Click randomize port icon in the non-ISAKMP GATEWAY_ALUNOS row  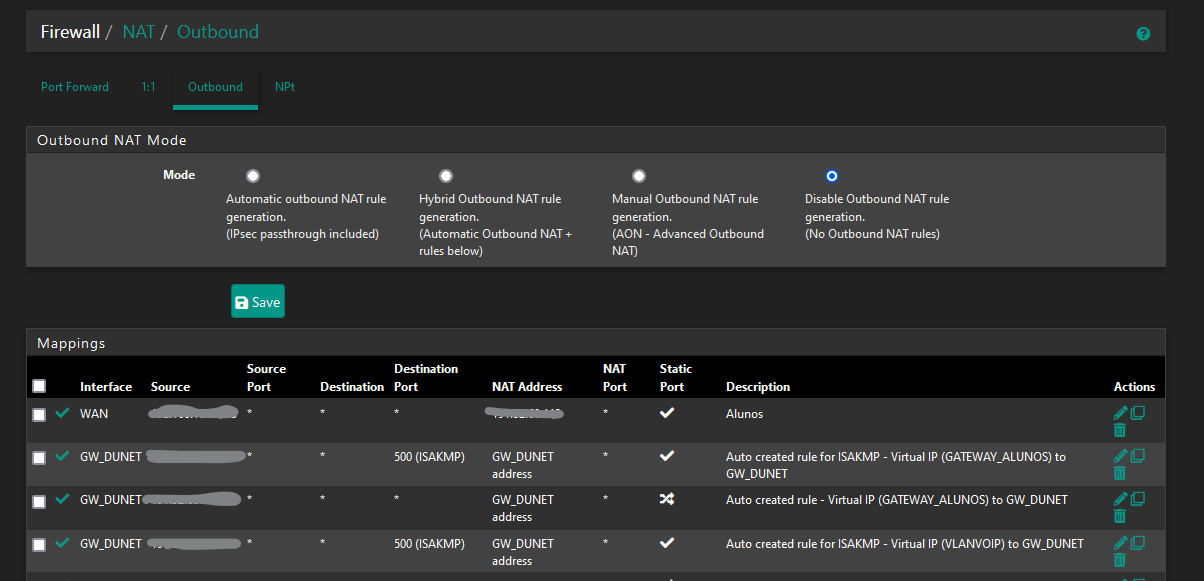[x=667, y=499]
